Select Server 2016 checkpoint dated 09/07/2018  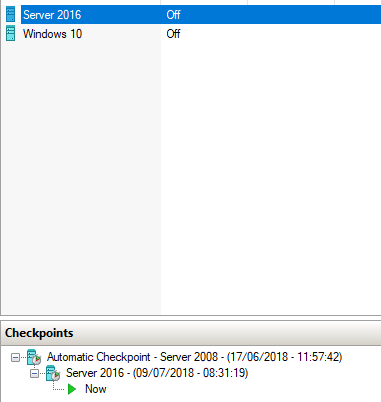(157, 373)
